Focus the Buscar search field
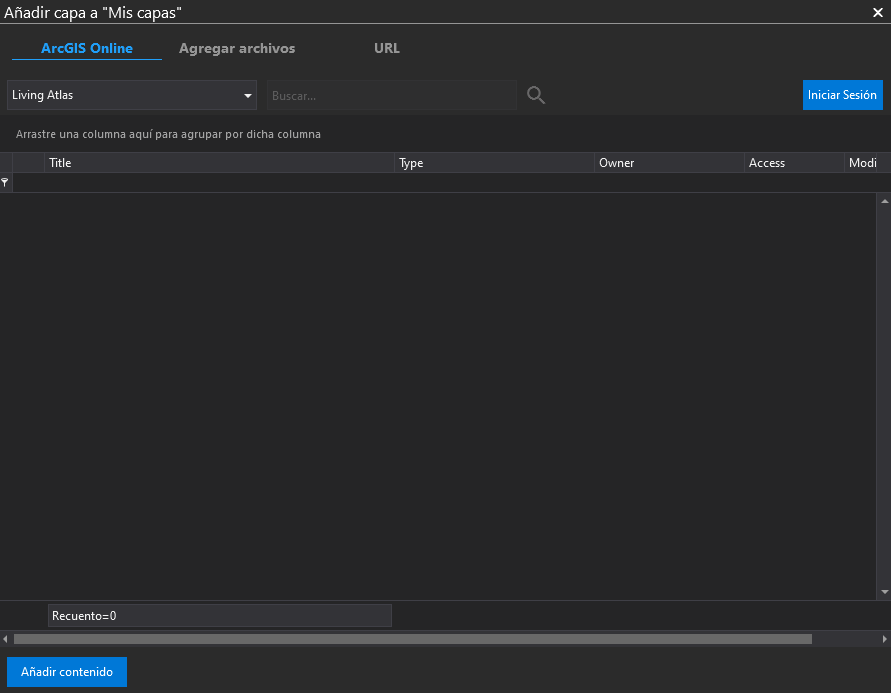The width and height of the screenshot is (891, 693). click(x=391, y=95)
